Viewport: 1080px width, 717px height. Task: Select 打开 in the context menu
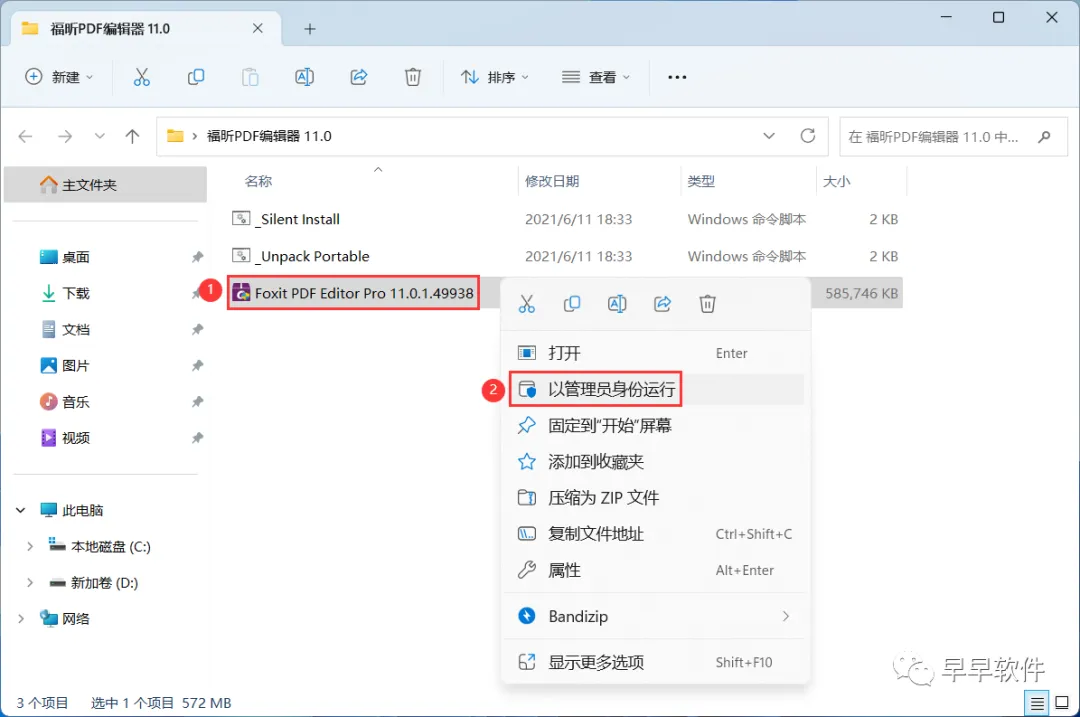click(655, 353)
